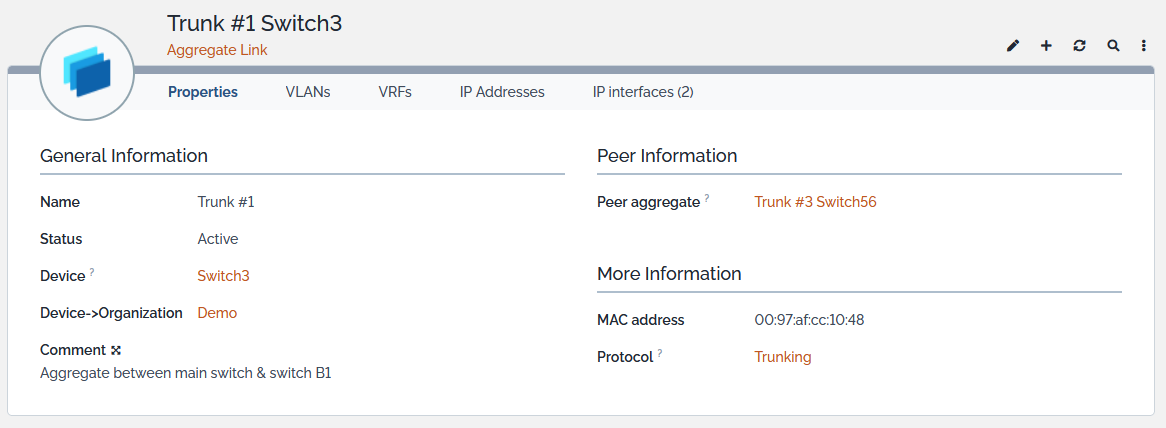Image resolution: width=1166 pixels, height=428 pixels.
Task: Click the plus icon to add new
Action: pos(1046,46)
